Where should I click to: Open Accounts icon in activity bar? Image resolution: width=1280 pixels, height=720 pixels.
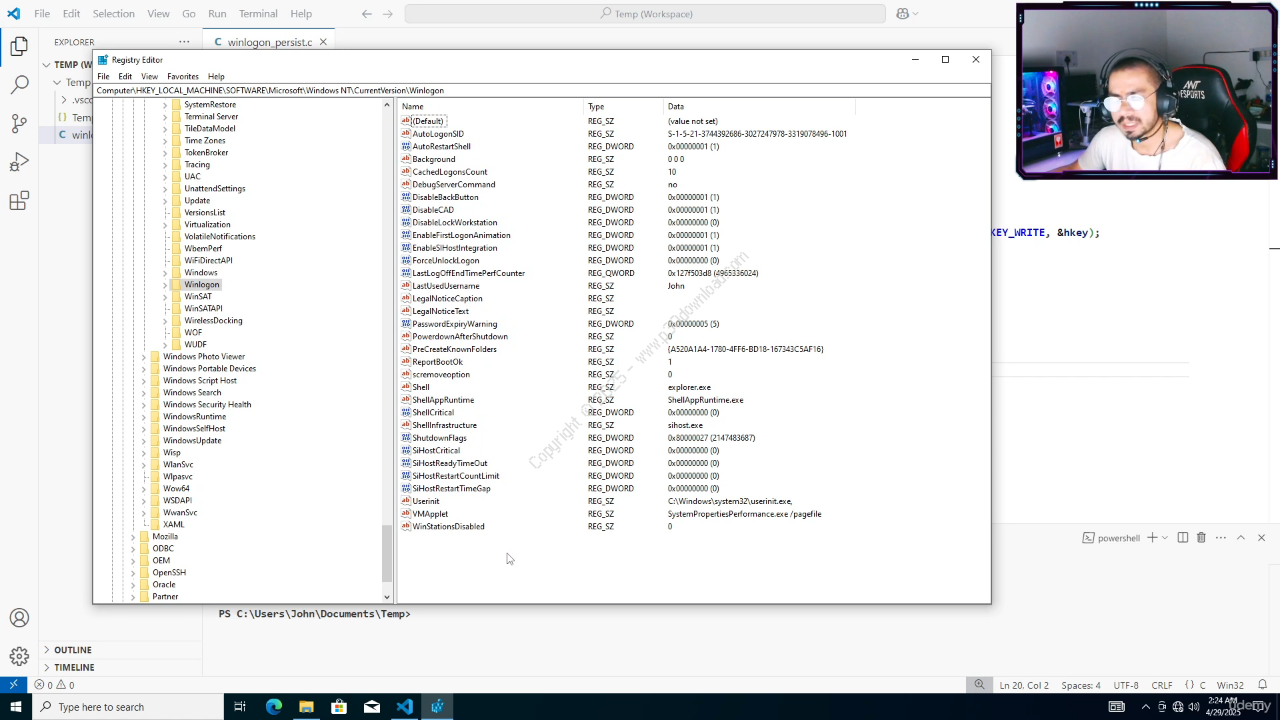(x=19, y=618)
